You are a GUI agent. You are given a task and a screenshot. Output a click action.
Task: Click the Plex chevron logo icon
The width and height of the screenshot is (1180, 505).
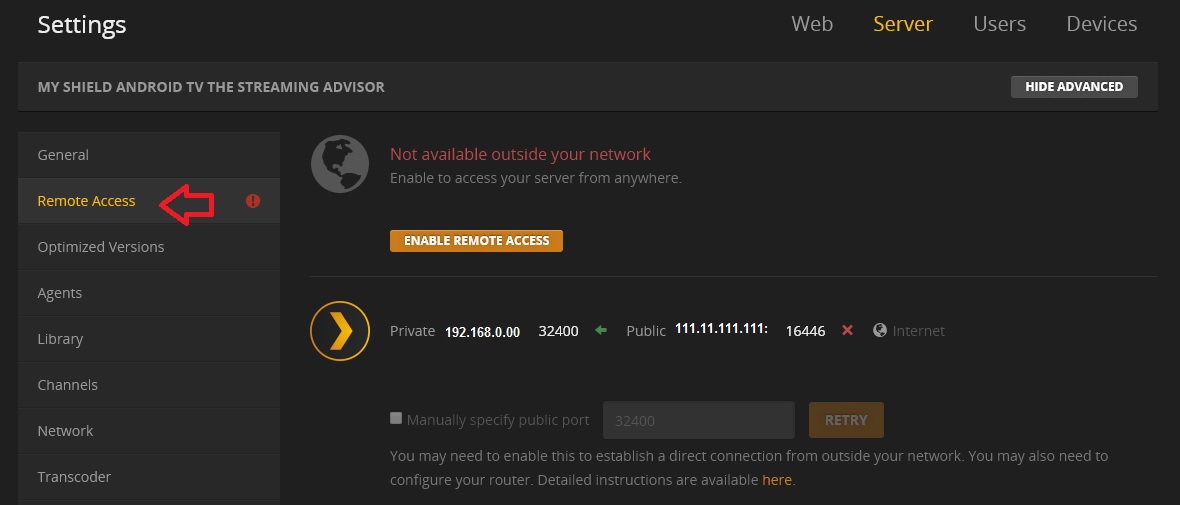click(x=340, y=331)
